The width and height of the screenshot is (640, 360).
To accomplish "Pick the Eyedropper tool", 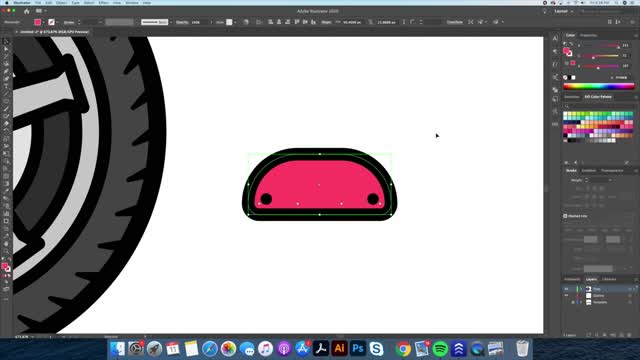I will [6, 191].
